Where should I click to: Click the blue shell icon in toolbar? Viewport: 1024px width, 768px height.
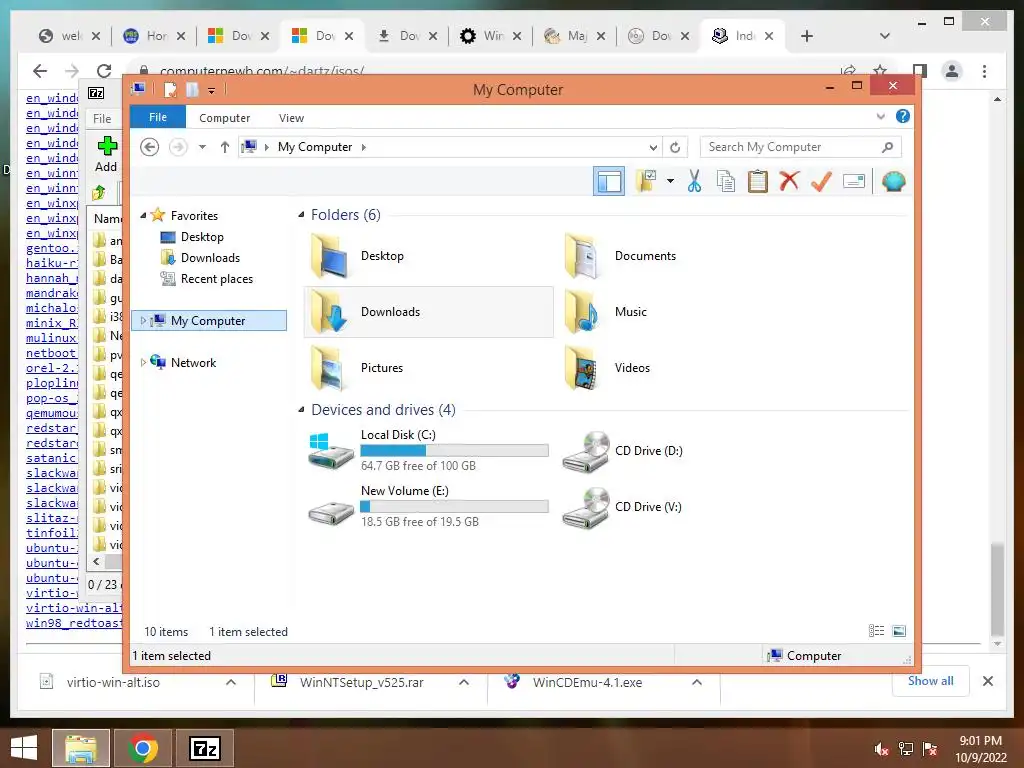[x=893, y=181]
